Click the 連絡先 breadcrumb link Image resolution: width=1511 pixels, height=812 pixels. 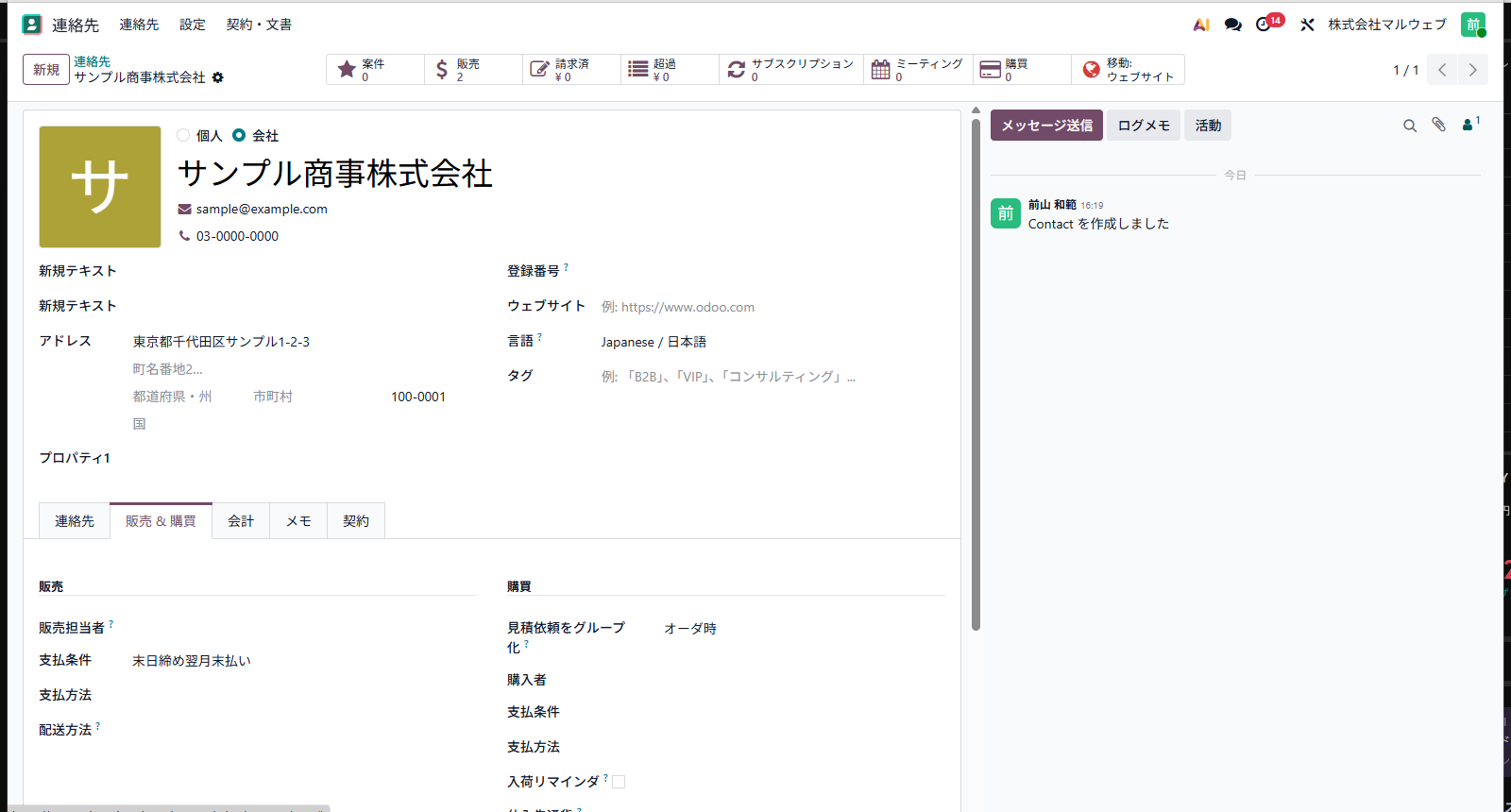point(92,61)
